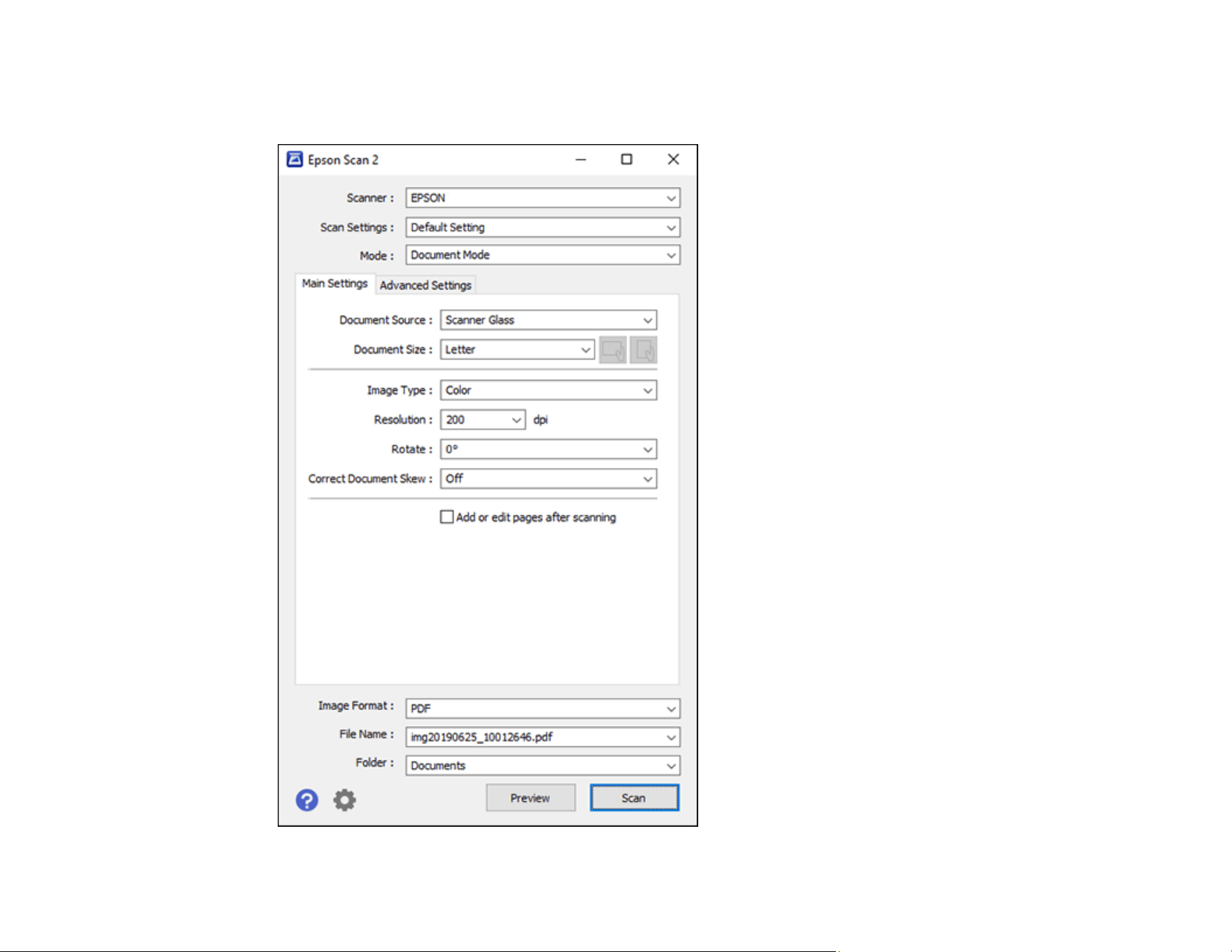Open the Correct Document Skew dropdown
Image resolution: width=1232 pixels, height=952 pixels.
point(548,478)
